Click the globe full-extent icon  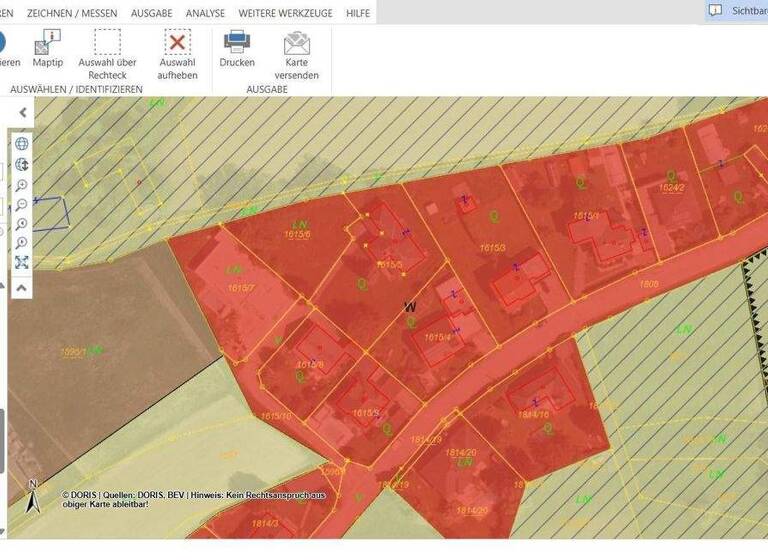22,144
